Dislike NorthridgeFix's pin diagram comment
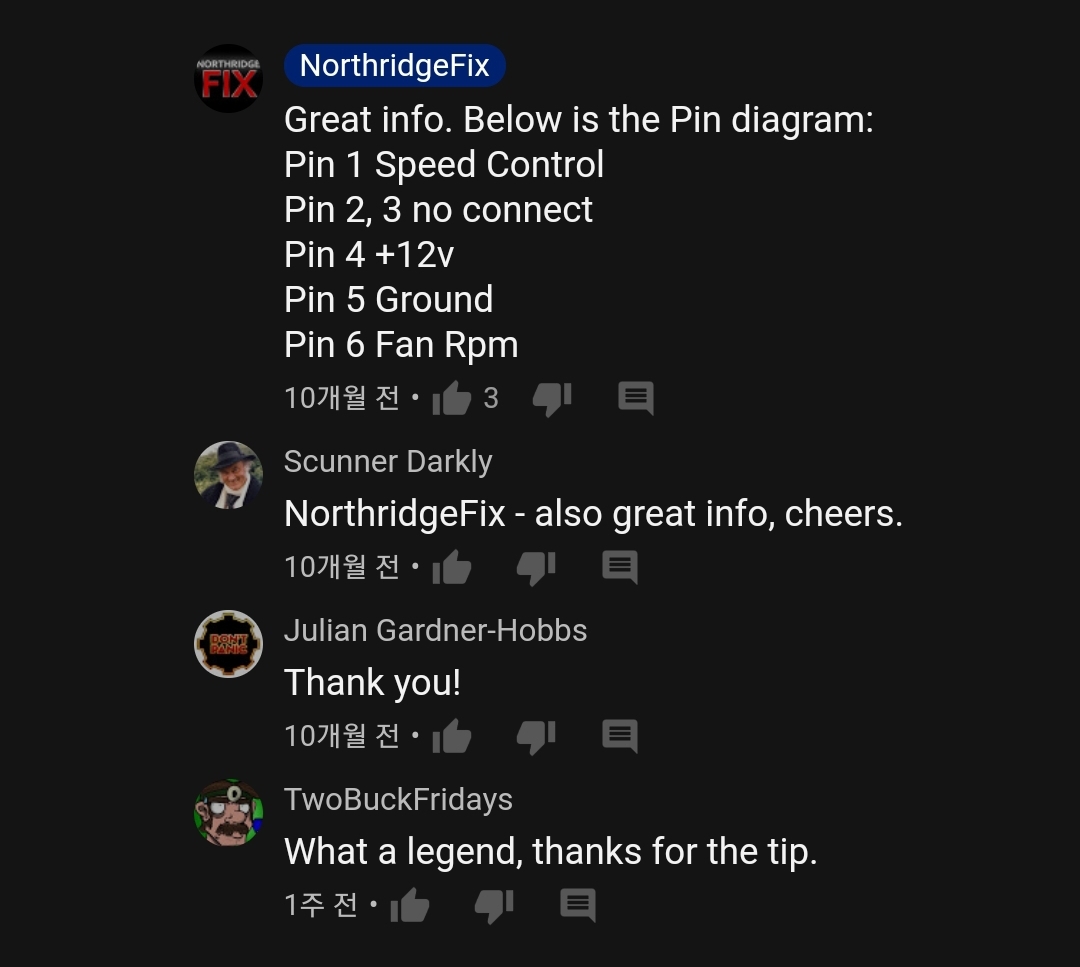Image resolution: width=1080 pixels, height=967 pixels. (552, 399)
